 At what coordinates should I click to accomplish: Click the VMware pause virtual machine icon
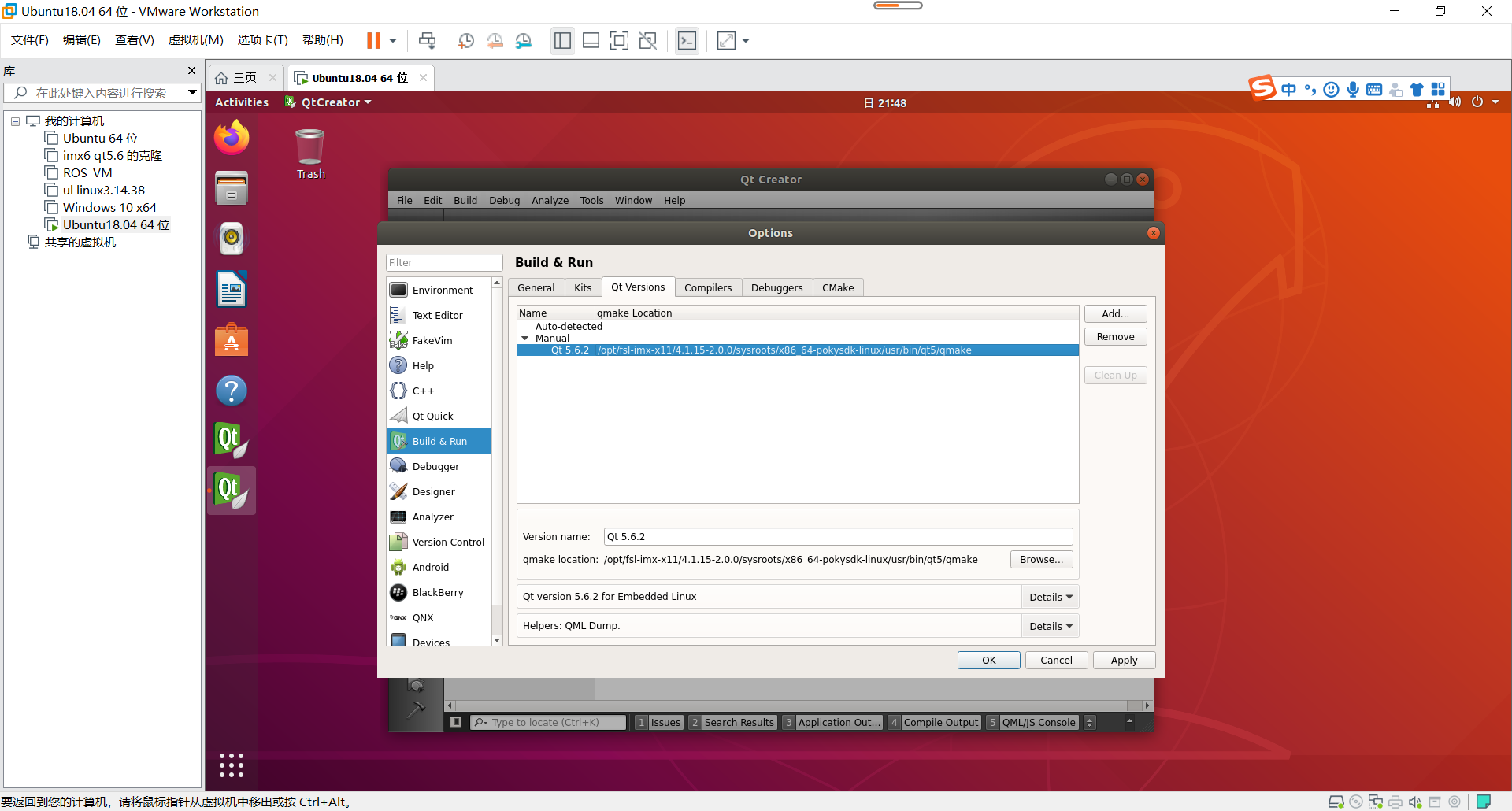pyautogui.click(x=373, y=41)
